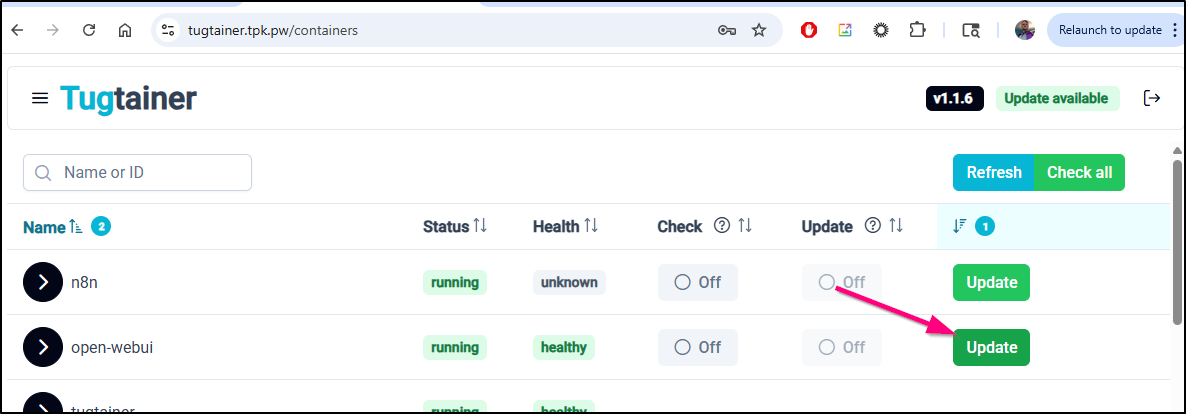1186x414 pixels.
Task: Click the logout icon in header
Action: [x=1152, y=98]
